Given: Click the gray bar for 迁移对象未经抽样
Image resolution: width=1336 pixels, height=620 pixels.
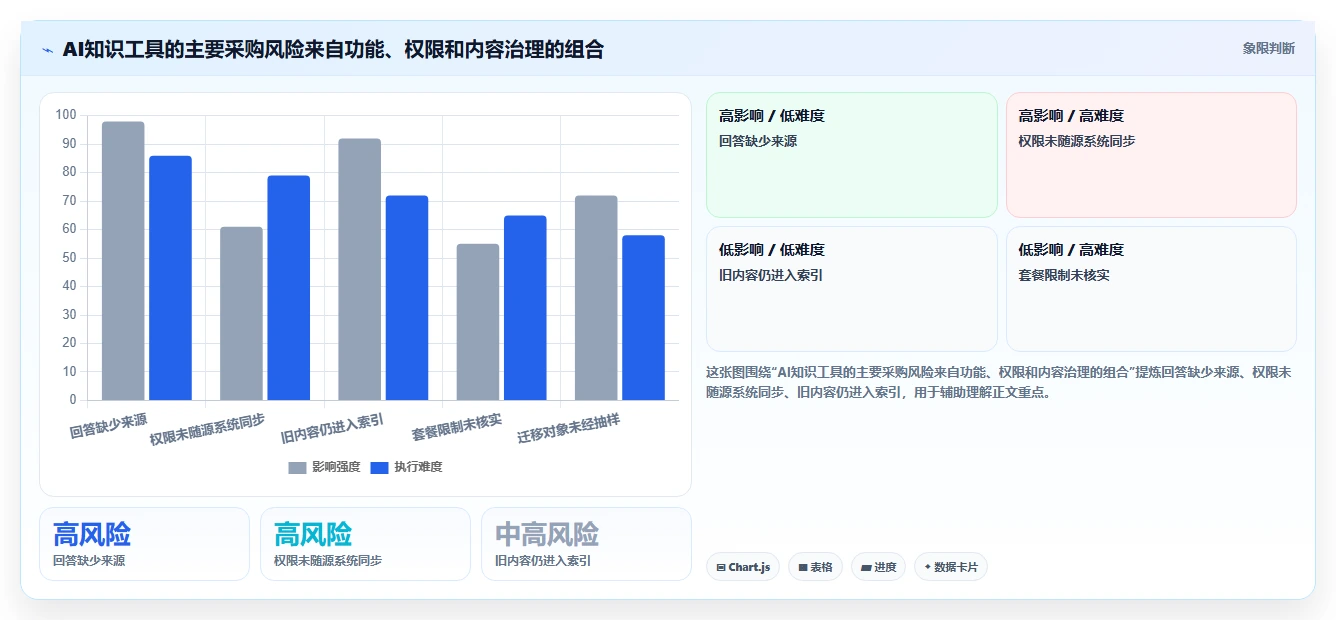Looking at the screenshot, I should 596,298.
